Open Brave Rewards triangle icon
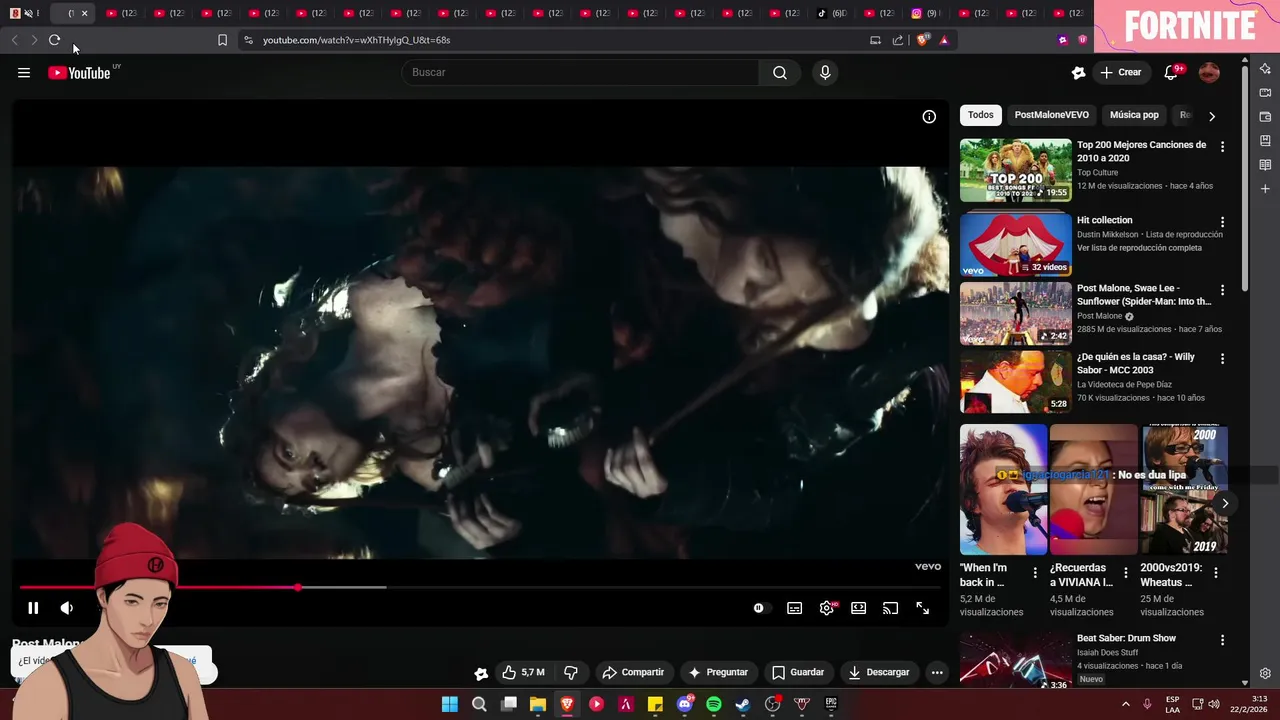Image resolution: width=1280 pixels, height=720 pixels. click(944, 40)
